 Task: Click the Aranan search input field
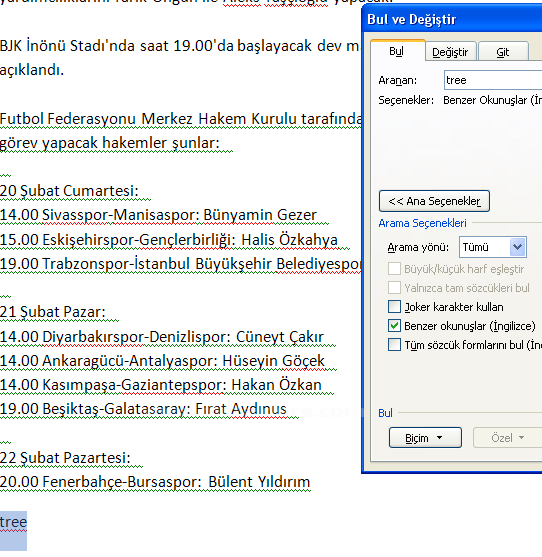493,80
